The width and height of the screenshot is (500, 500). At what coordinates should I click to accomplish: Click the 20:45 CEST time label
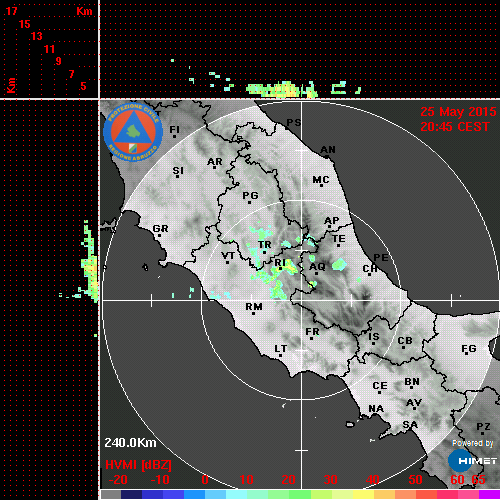click(455, 127)
